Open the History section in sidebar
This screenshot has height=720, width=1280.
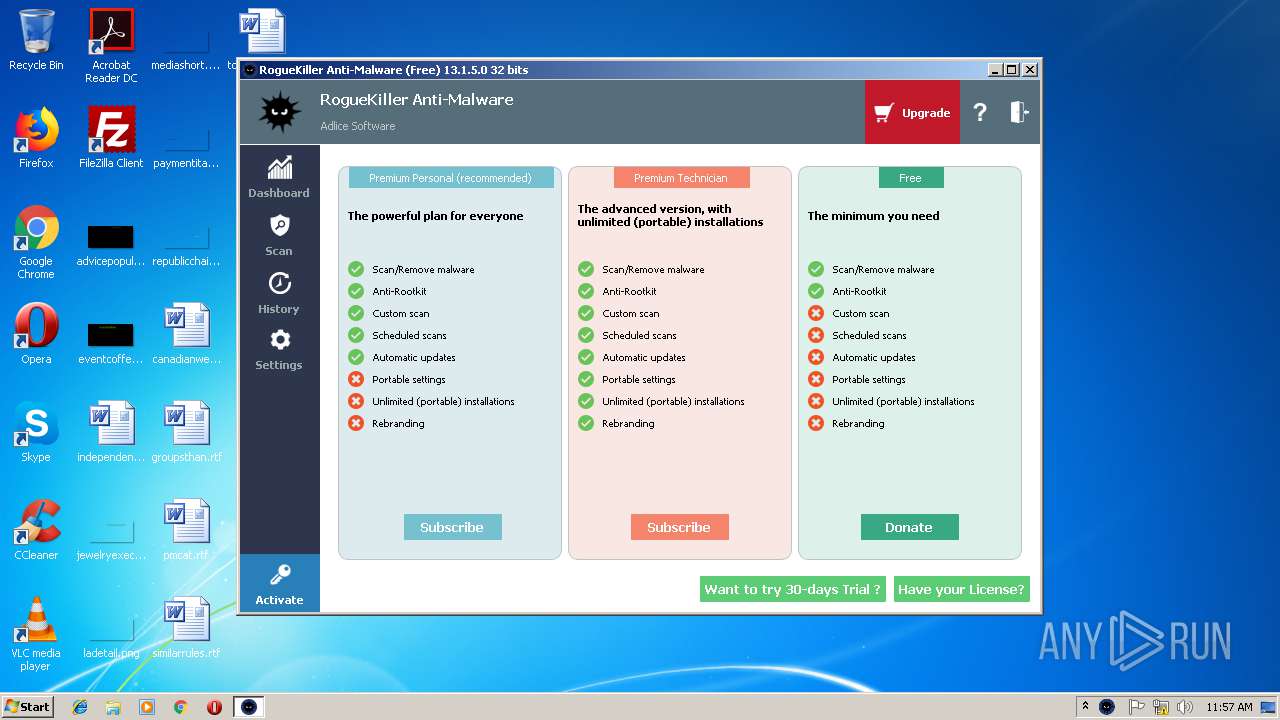coord(279,293)
